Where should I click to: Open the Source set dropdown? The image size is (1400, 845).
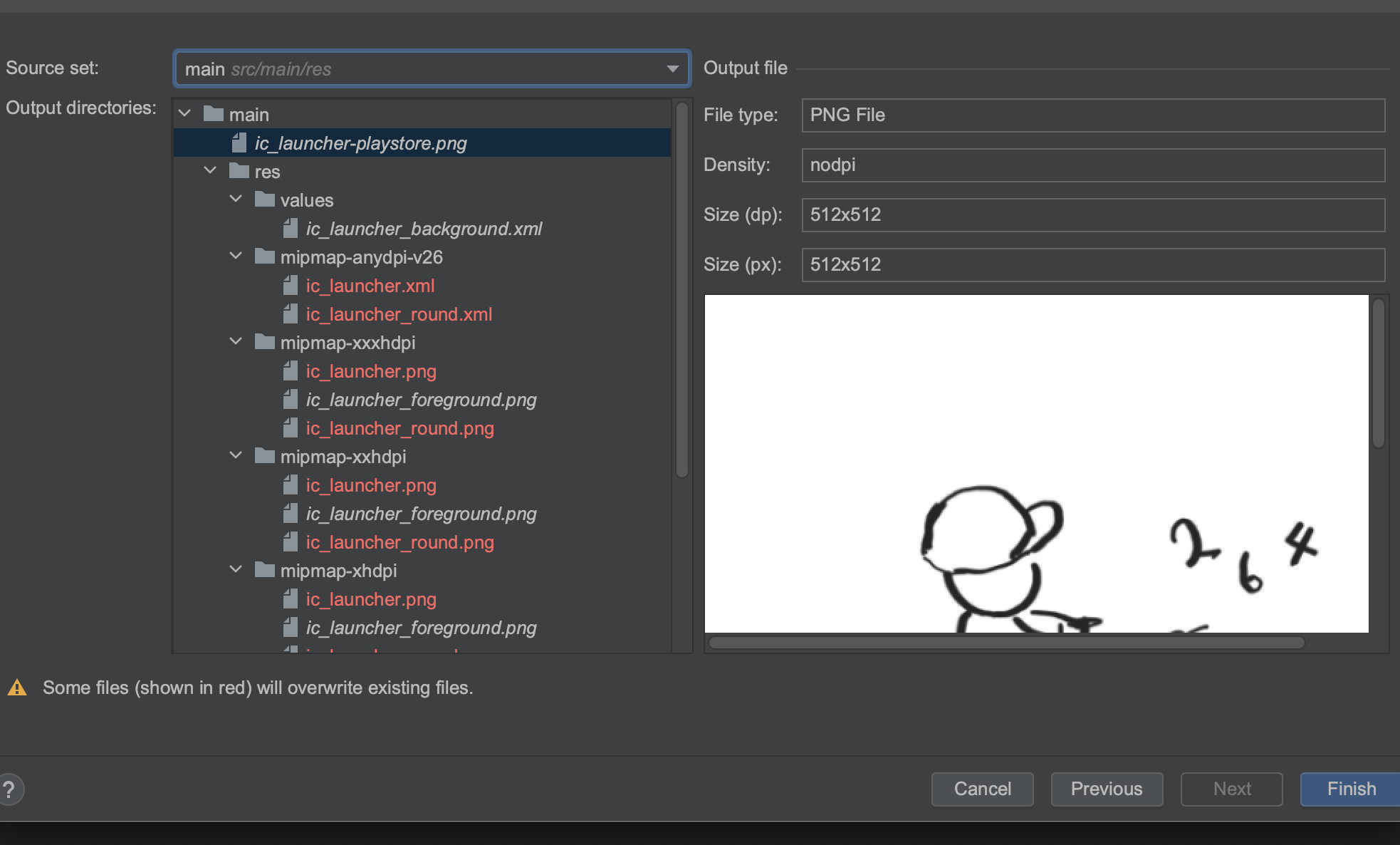672,69
